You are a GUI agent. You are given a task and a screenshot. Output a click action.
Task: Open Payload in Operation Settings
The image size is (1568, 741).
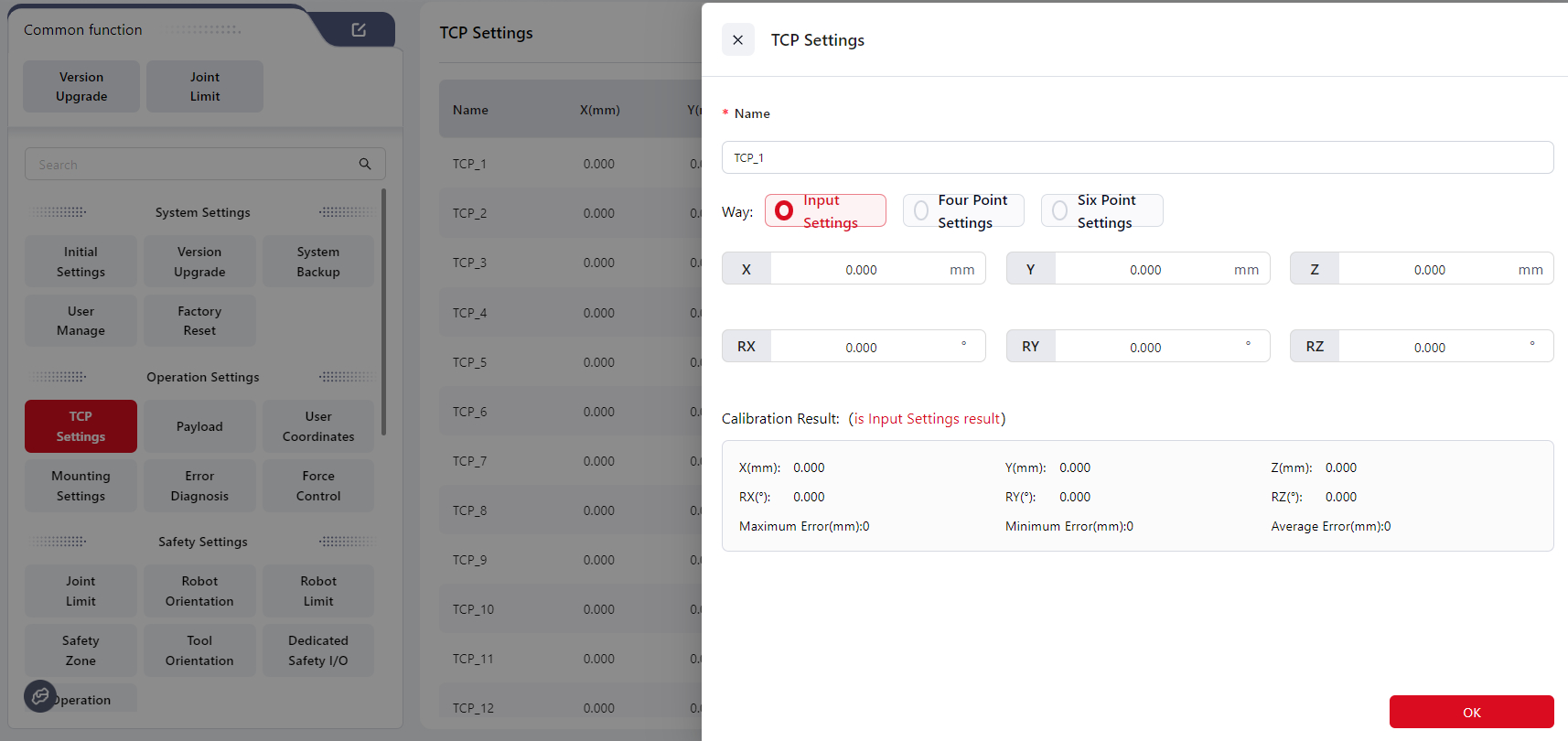[x=199, y=426]
